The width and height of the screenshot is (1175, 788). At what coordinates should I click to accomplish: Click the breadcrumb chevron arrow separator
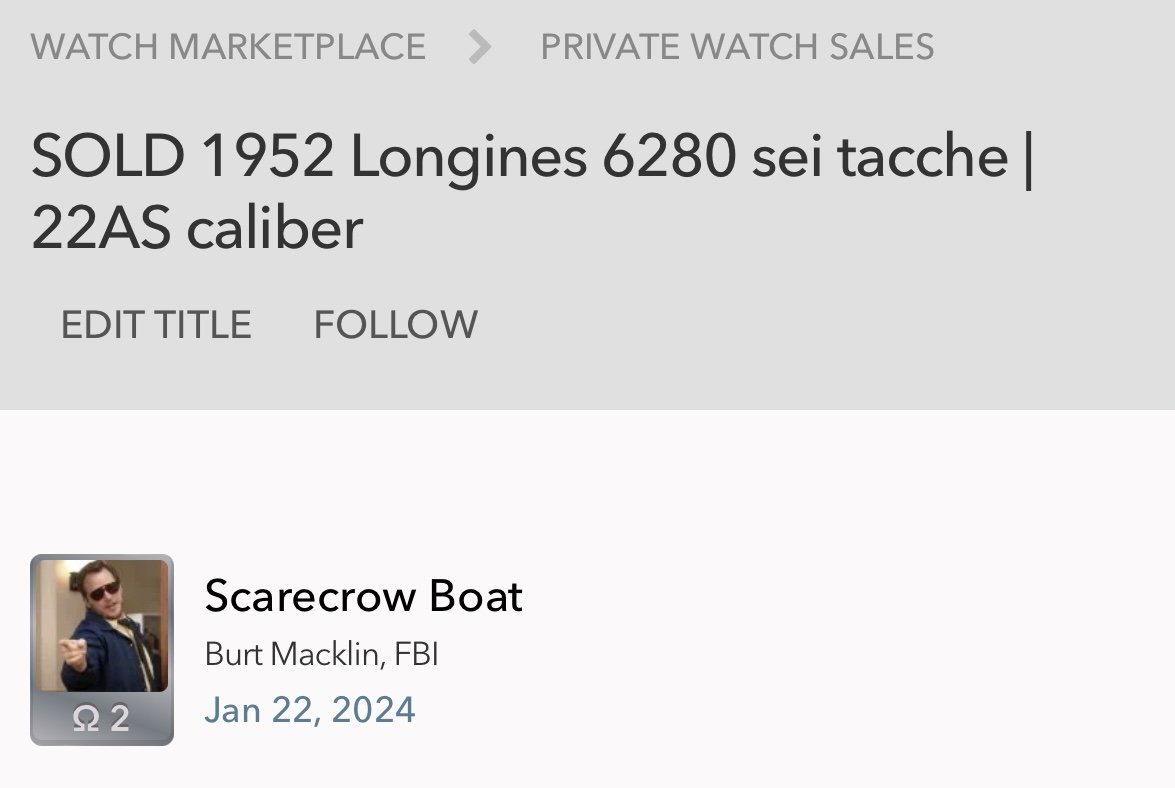click(x=481, y=47)
